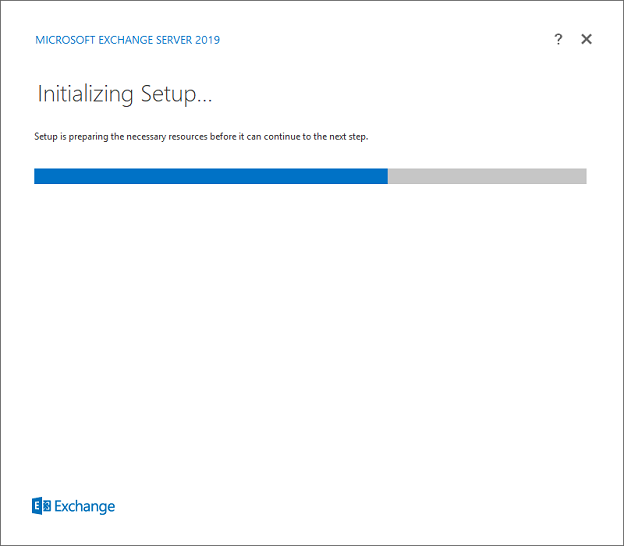Click the far right end of progress bar

[583, 176]
